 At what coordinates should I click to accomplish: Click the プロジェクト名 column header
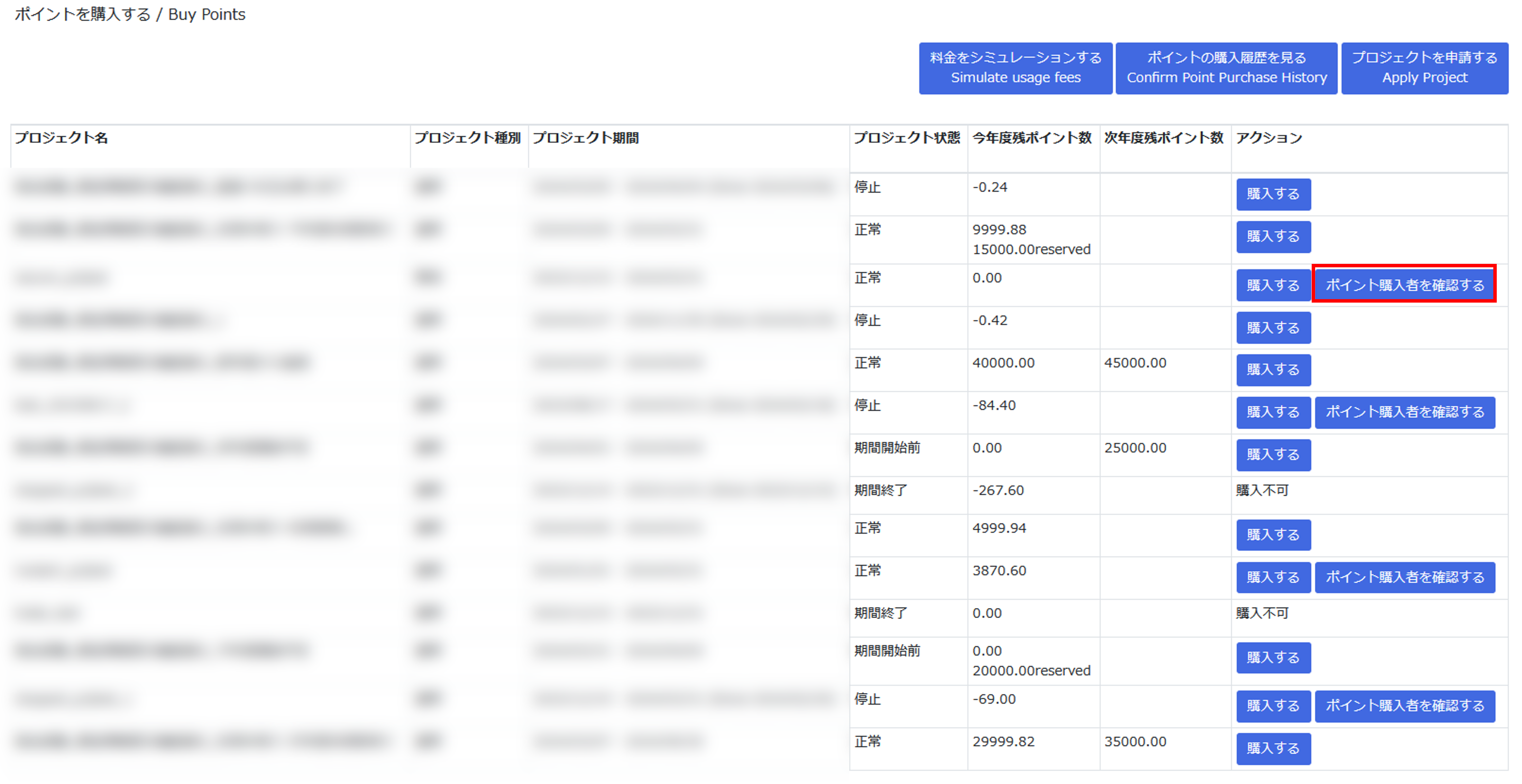click(x=62, y=138)
